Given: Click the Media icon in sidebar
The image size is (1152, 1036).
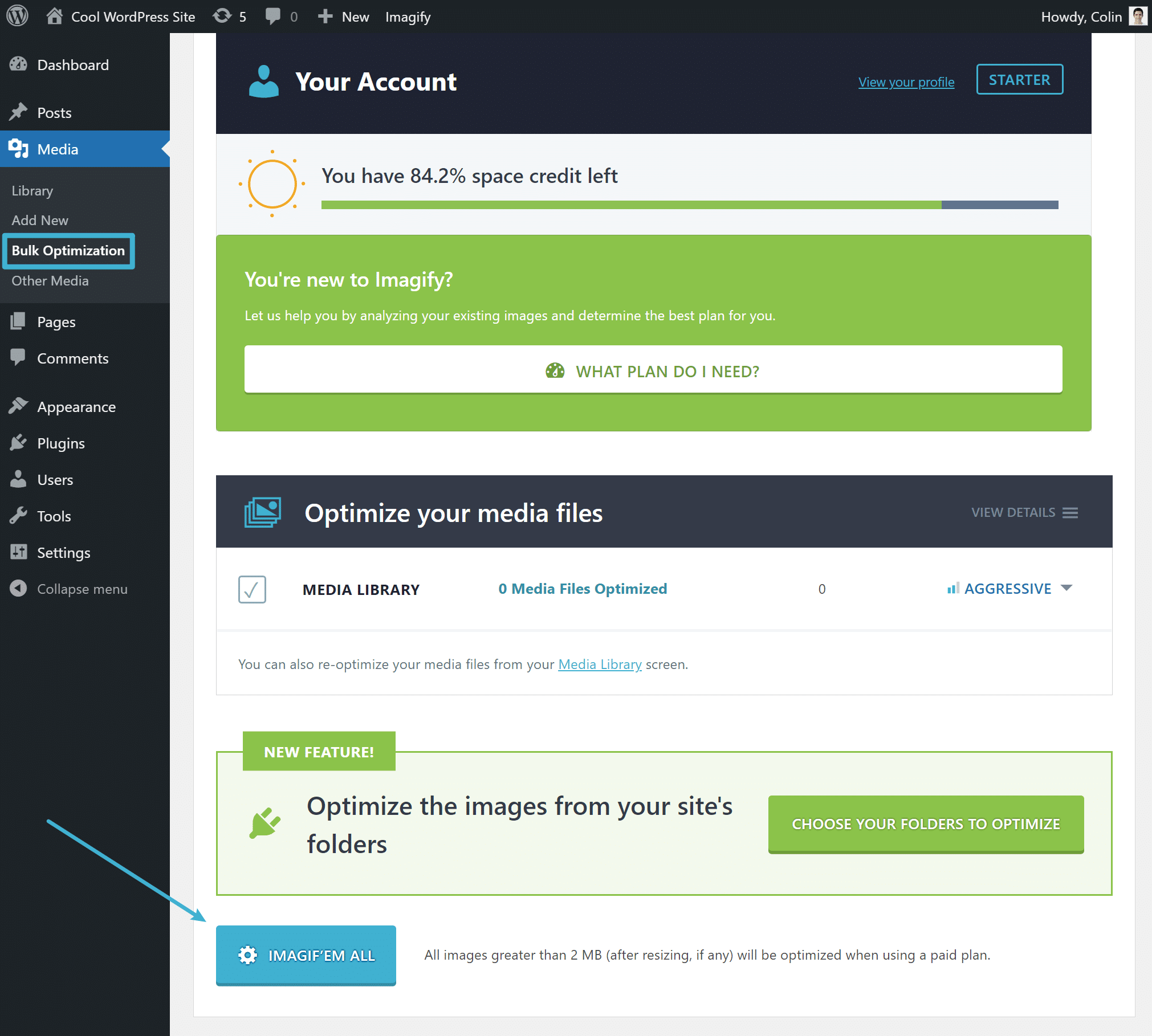Looking at the screenshot, I should coord(18,149).
